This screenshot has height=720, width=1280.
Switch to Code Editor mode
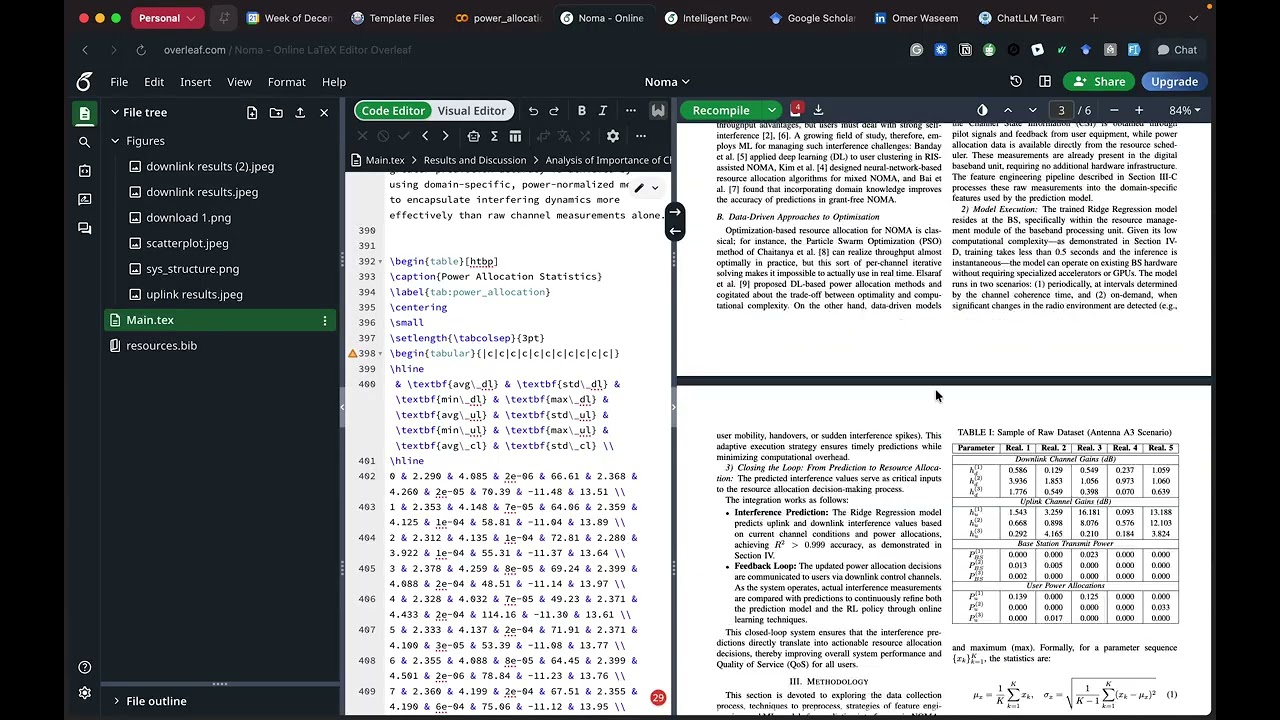[x=393, y=111]
